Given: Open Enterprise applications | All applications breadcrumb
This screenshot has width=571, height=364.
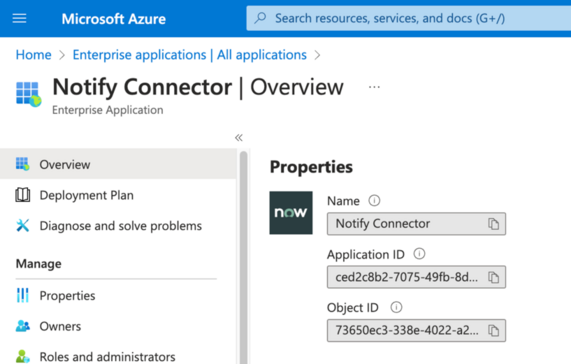Looking at the screenshot, I should coord(189,55).
